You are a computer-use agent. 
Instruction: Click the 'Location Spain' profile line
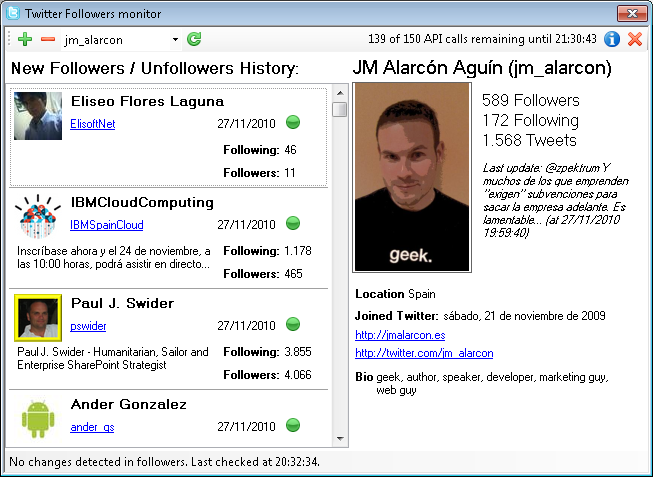point(395,294)
